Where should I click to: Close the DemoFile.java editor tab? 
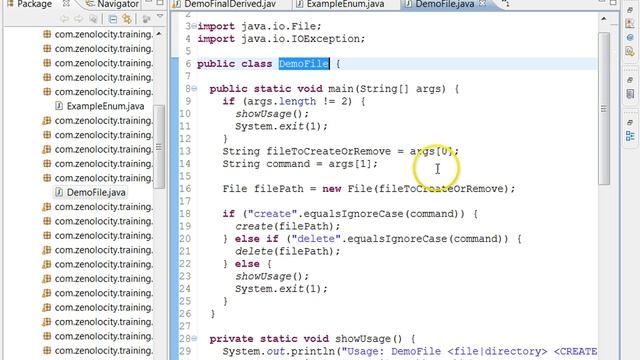click(x=482, y=4)
